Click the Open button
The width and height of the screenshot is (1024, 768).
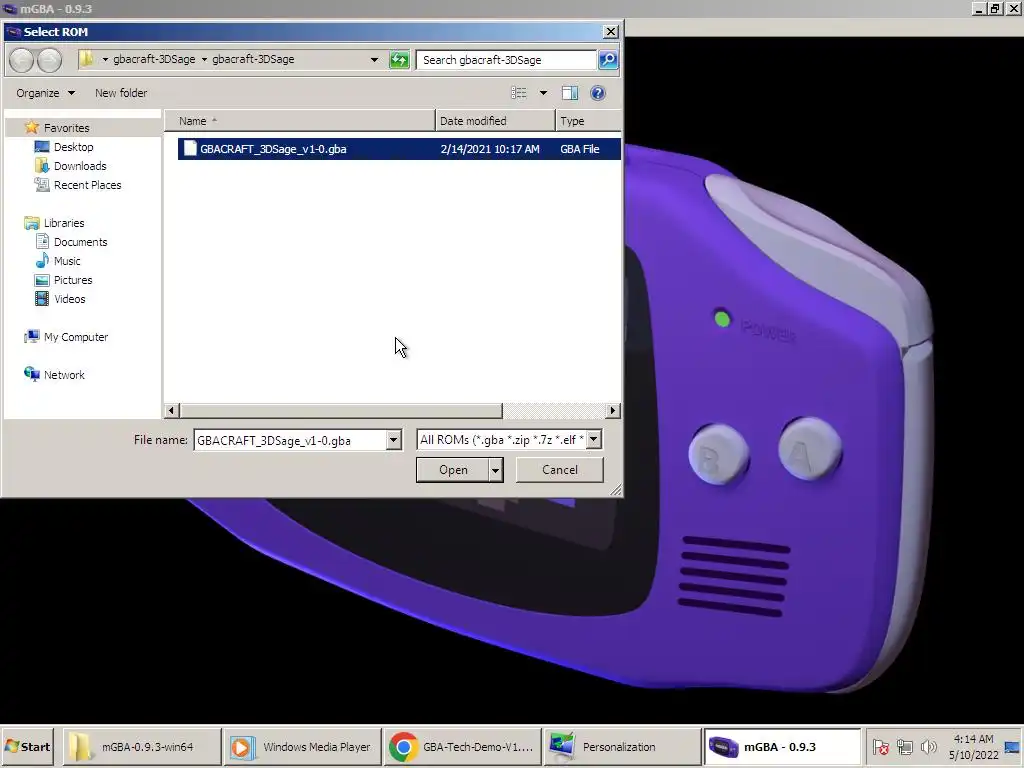[x=453, y=470]
